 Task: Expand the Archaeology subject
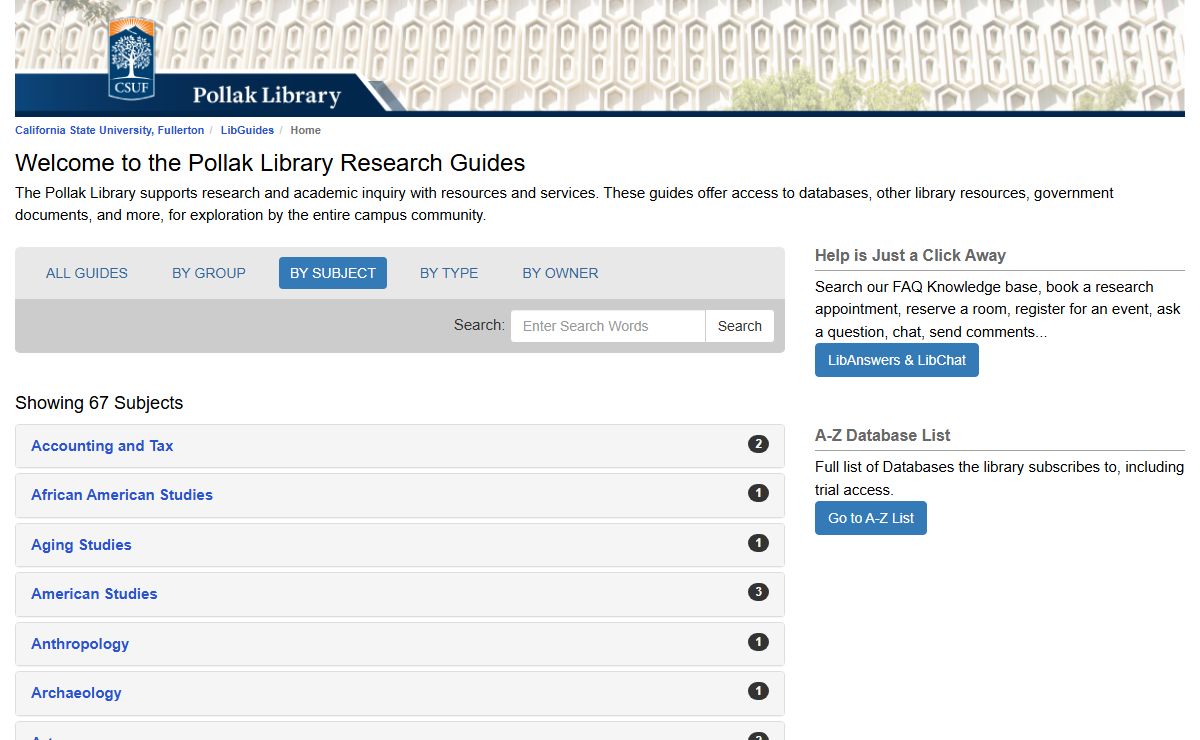click(76, 693)
